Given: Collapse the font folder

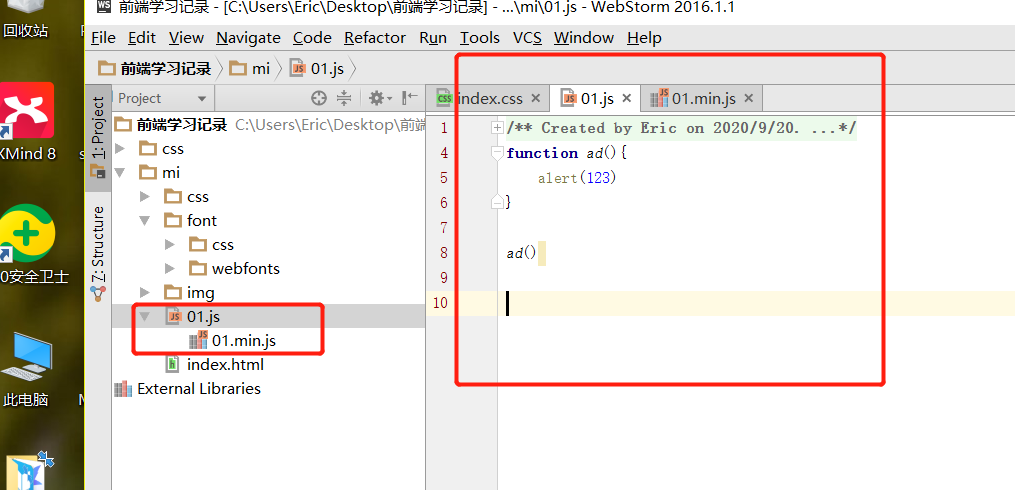Looking at the screenshot, I should coord(144,221).
